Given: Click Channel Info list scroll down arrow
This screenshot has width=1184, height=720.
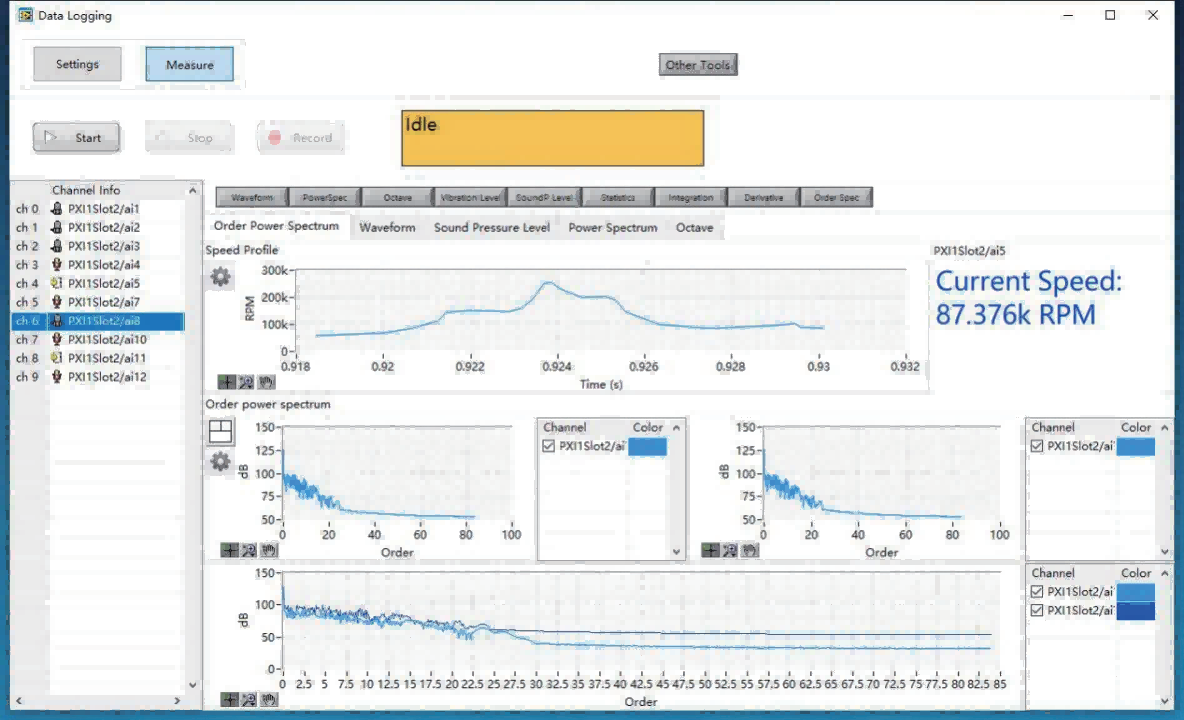Looking at the screenshot, I should point(193,685).
